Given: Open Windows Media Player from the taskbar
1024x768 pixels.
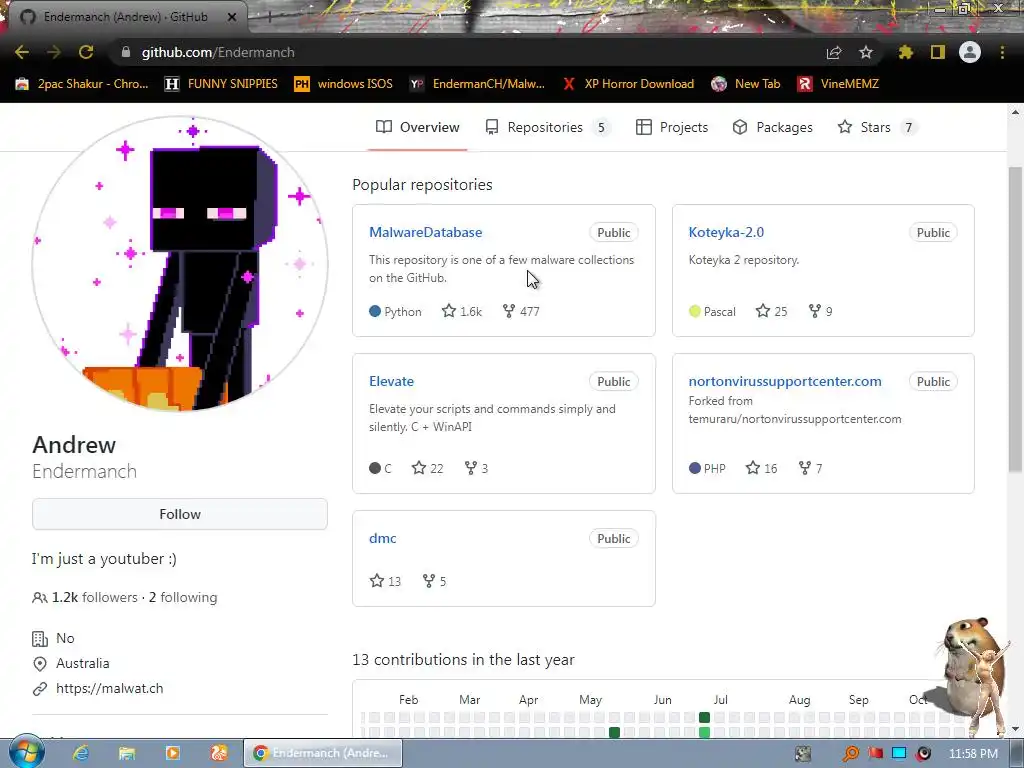Looking at the screenshot, I should [x=172, y=753].
